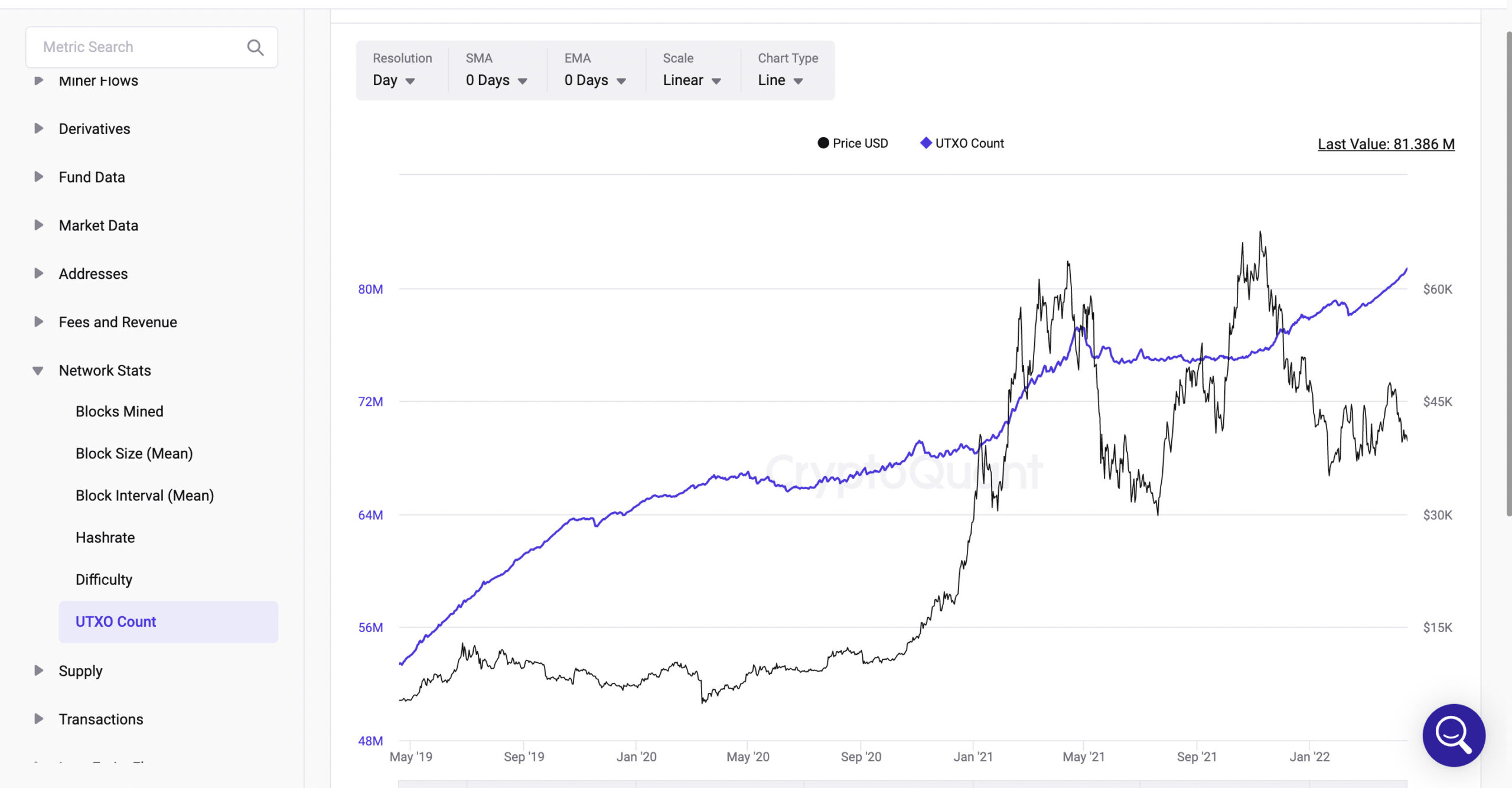Viewport: 1512px width, 788px height.
Task: Click the Fund Data label
Action: (x=92, y=177)
